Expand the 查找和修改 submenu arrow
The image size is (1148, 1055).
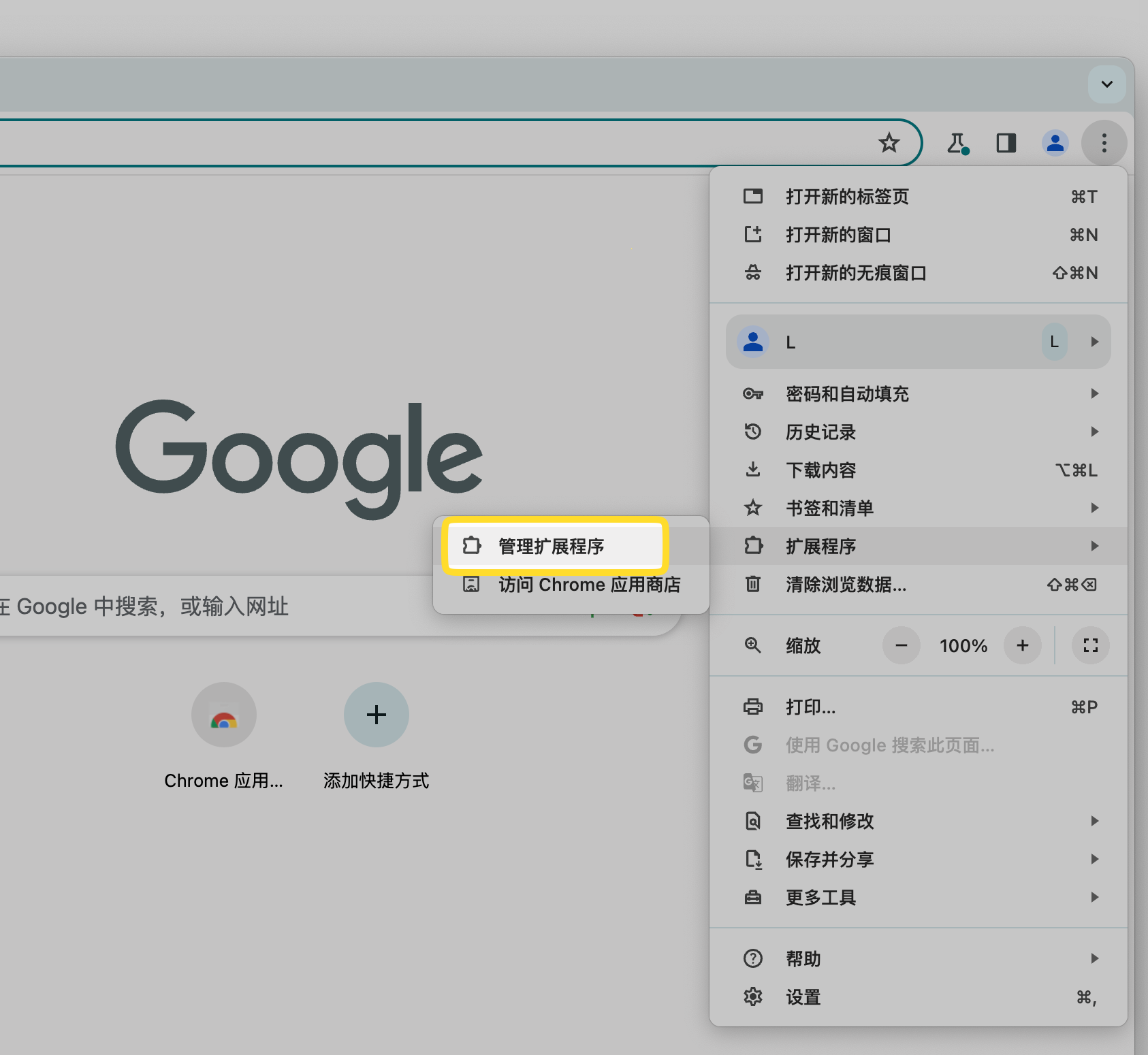coord(1094,821)
